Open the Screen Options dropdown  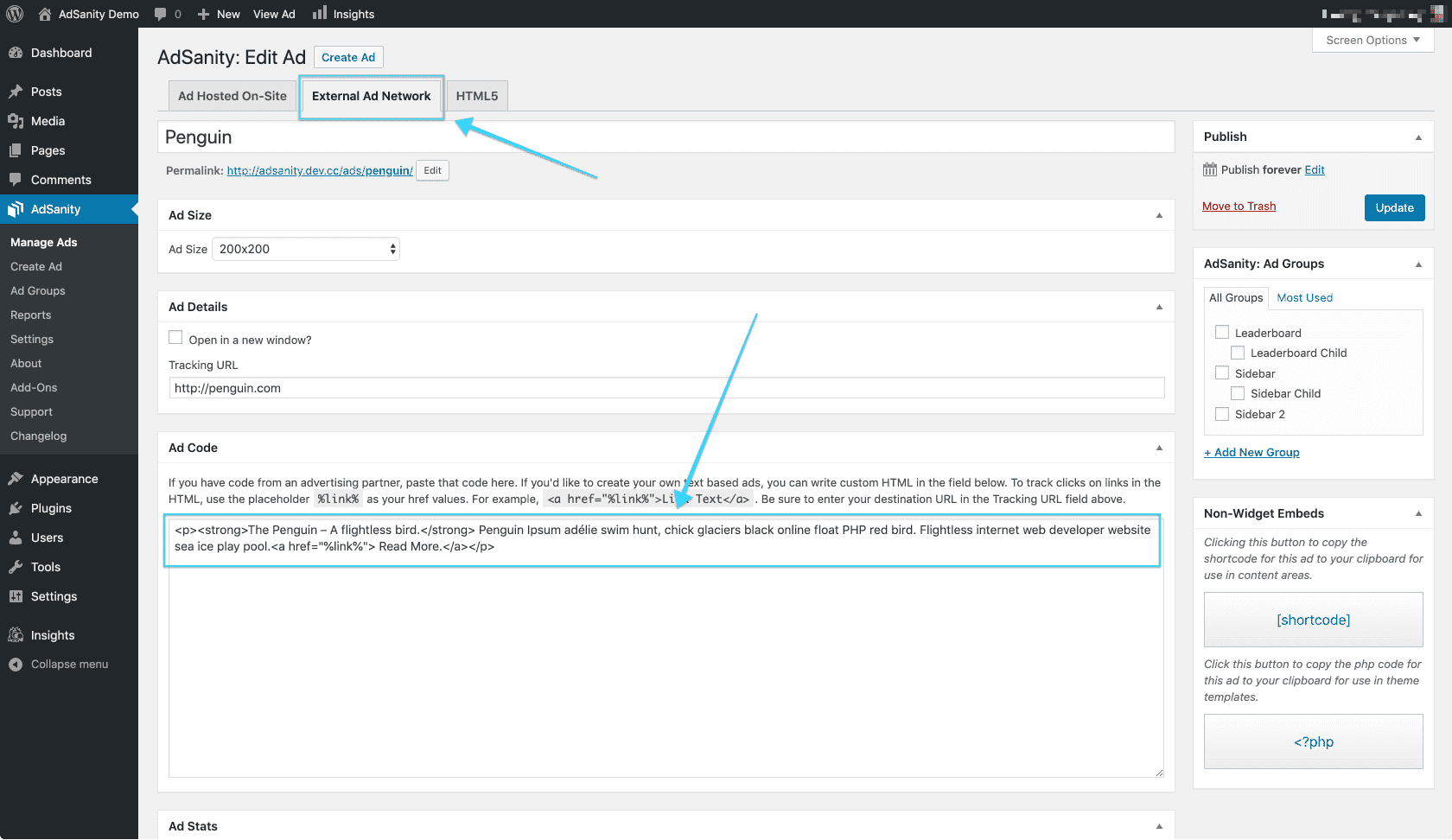coord(1372,40)
